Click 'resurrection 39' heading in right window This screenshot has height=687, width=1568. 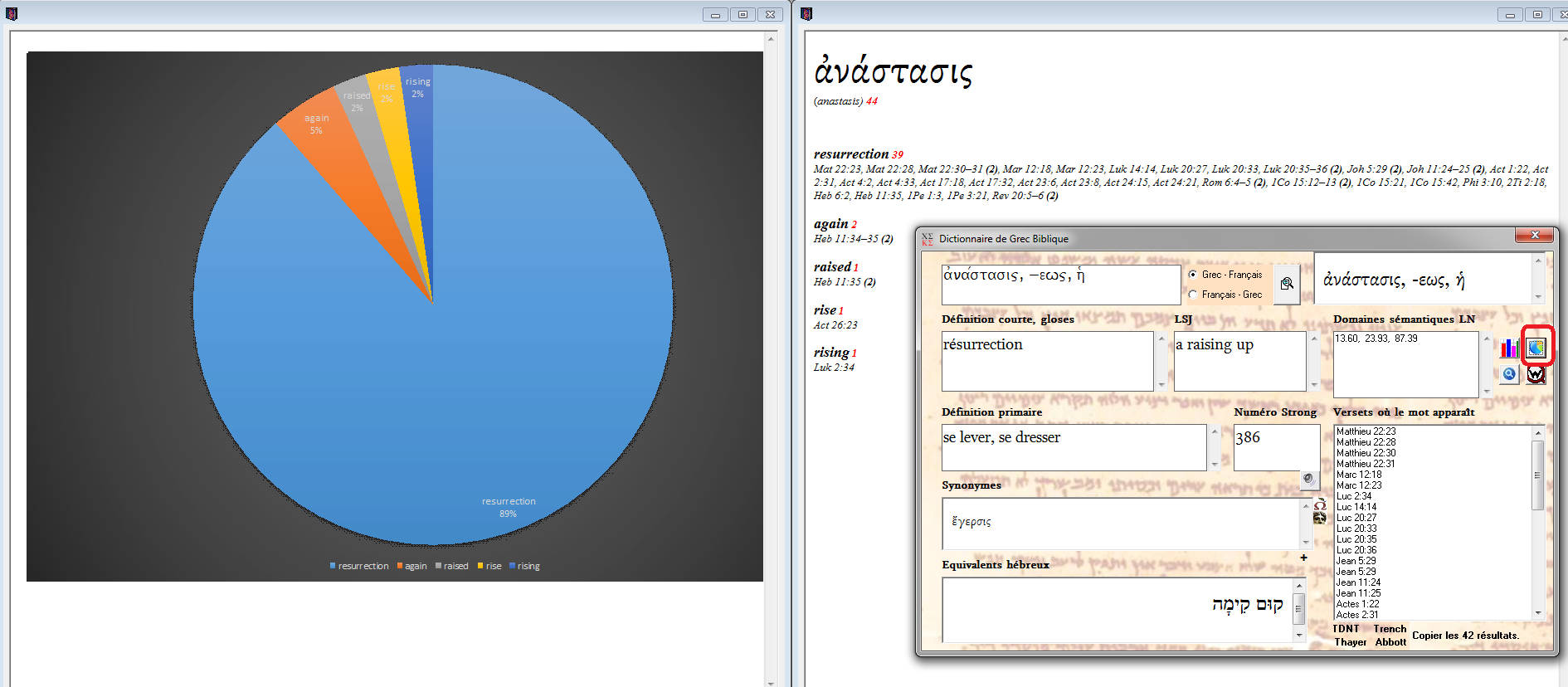pos(858,154)
